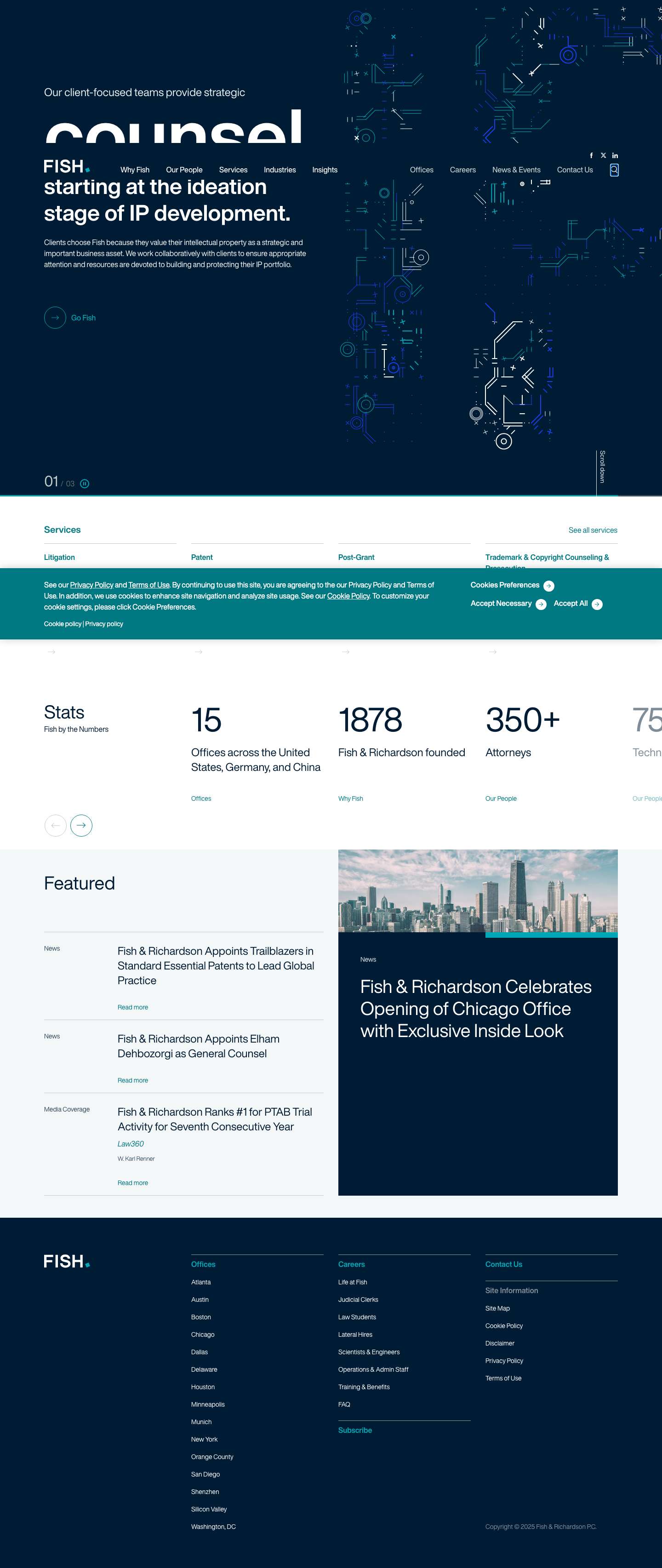The image size is (662, 1568).
Task: Click the arrow under the Litigation service card
Action: click(52, 652)
